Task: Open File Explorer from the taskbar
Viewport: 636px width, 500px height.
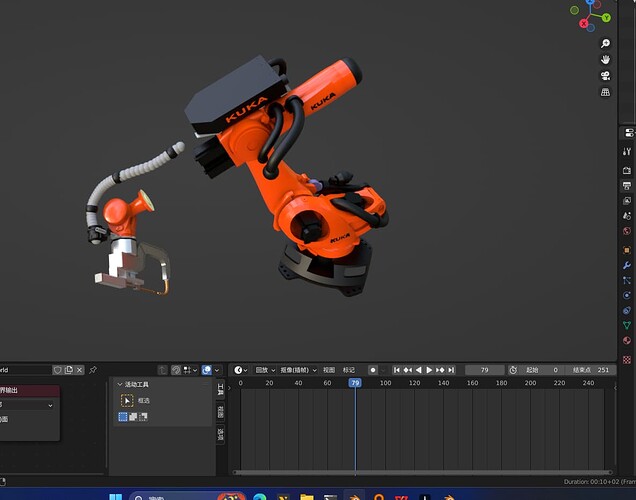Action: click(x=307, y=497)
